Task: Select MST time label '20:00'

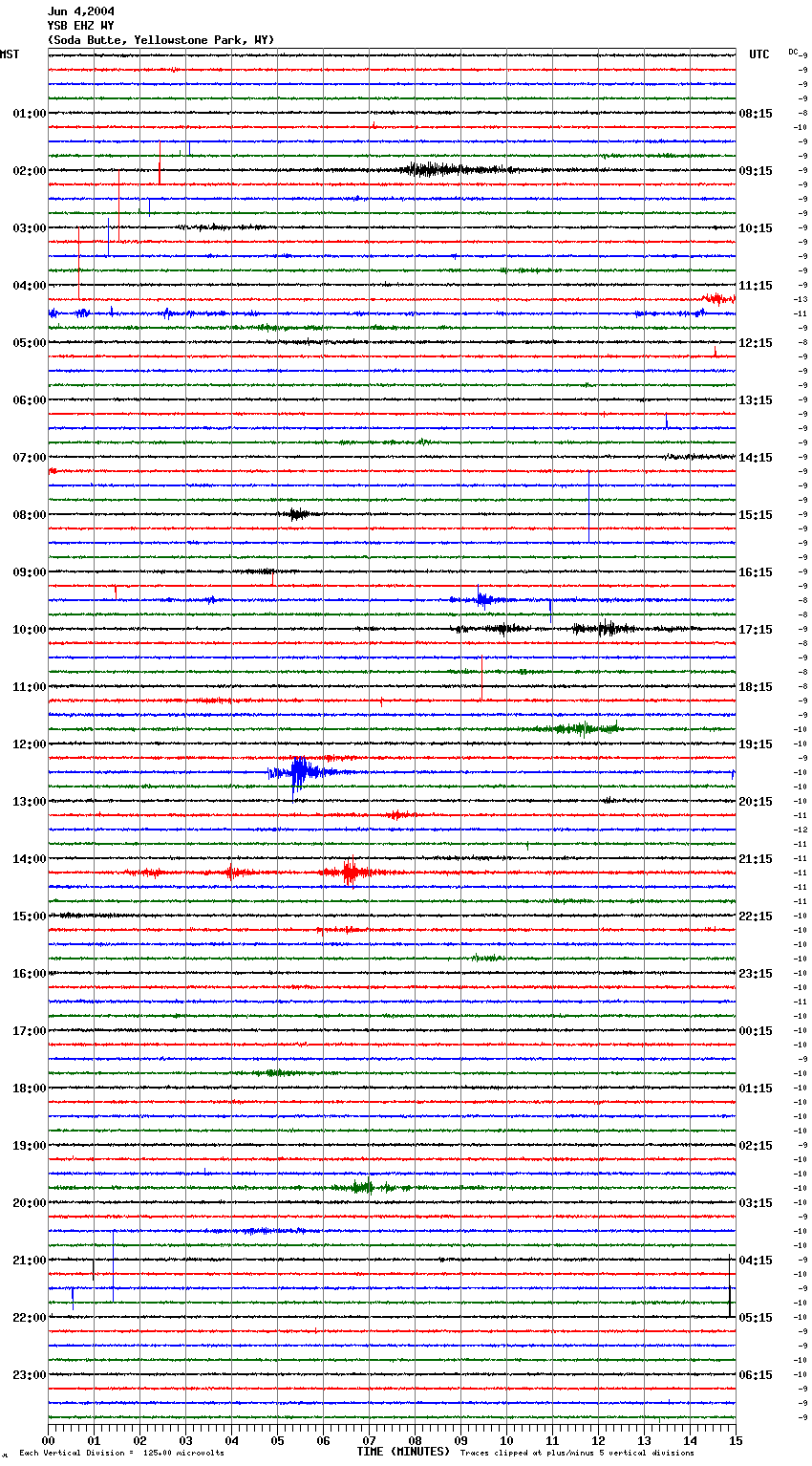Action: click(30, 1203)
